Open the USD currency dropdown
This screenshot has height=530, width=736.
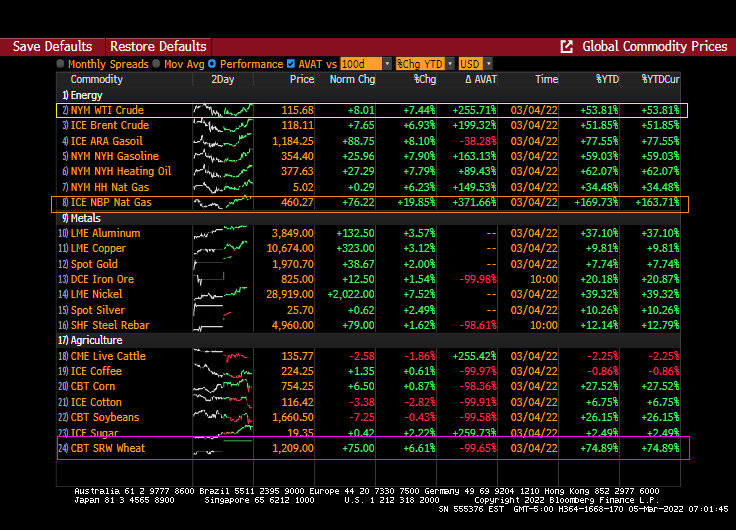tap(475, 64)
